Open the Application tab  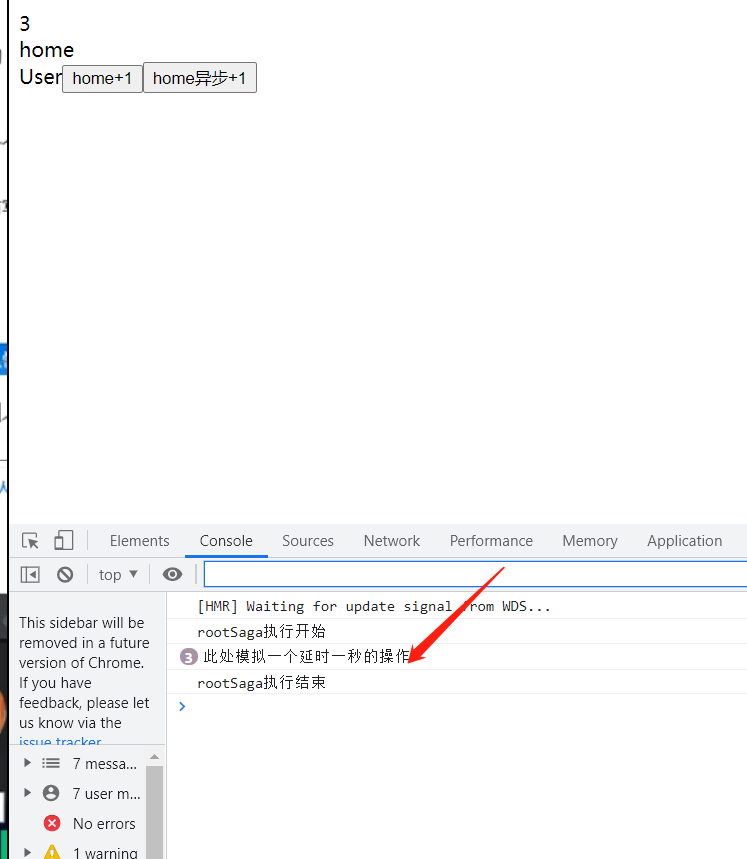click(x=685, y=541)
